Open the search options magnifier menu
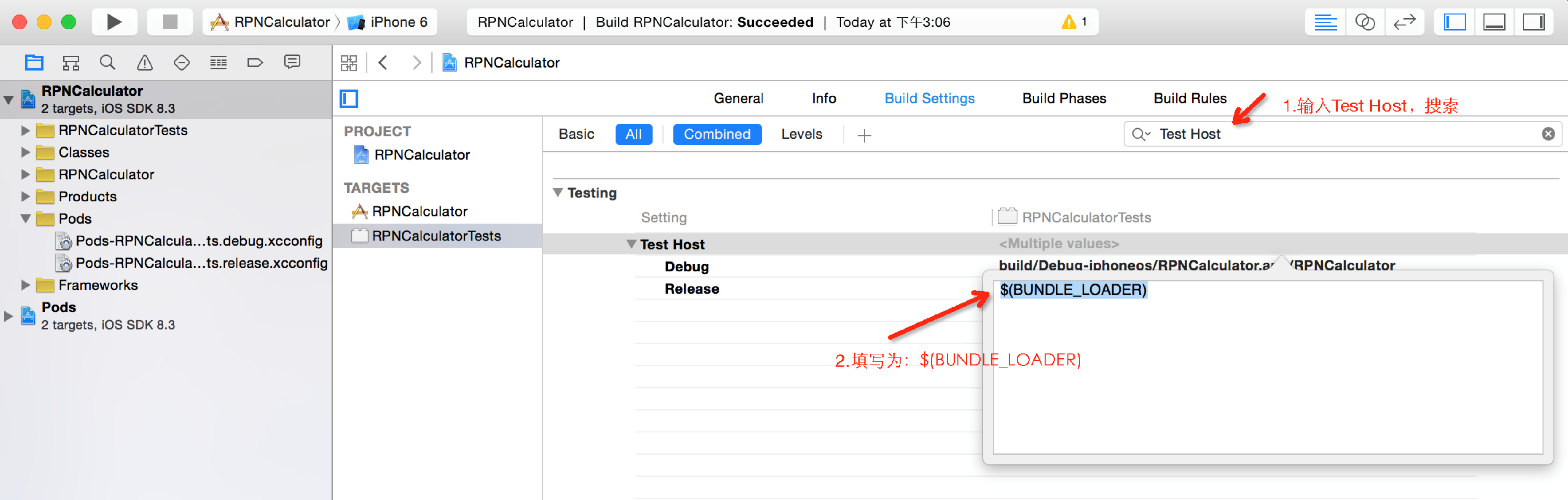The image size is (1568, 500). [x=1140, y=134]
